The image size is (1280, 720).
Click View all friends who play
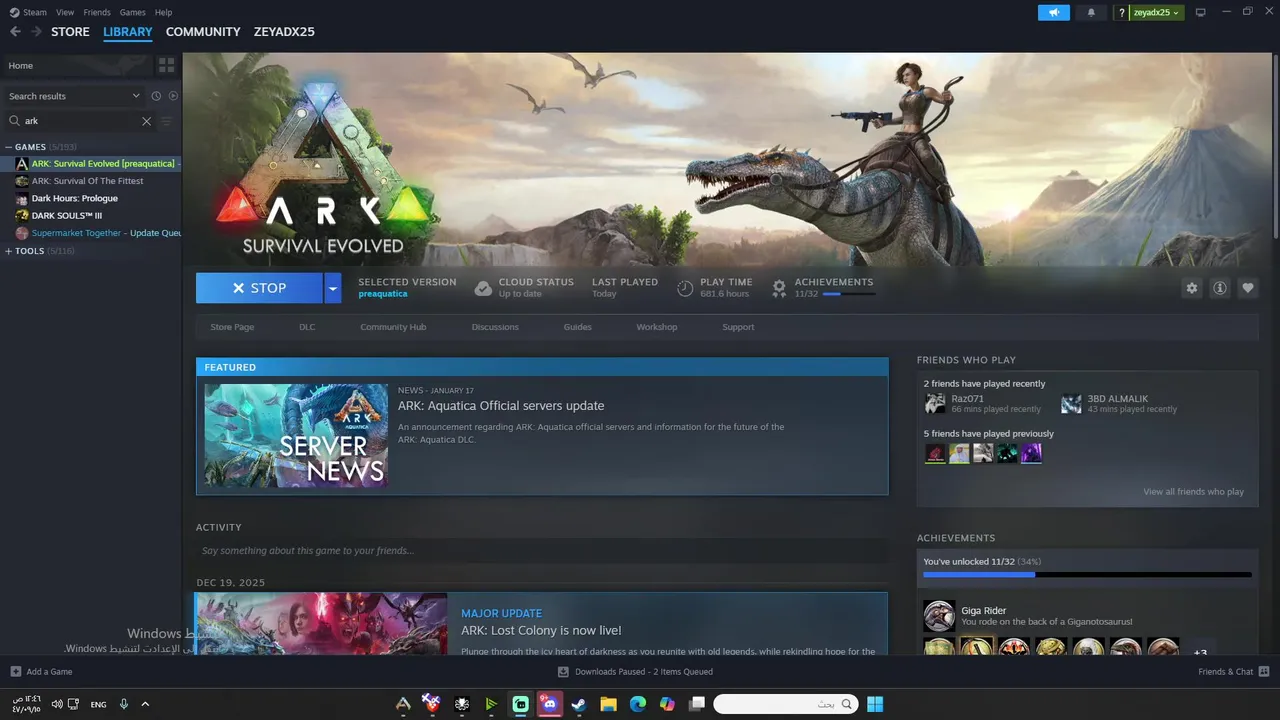tap(1193, 492)
